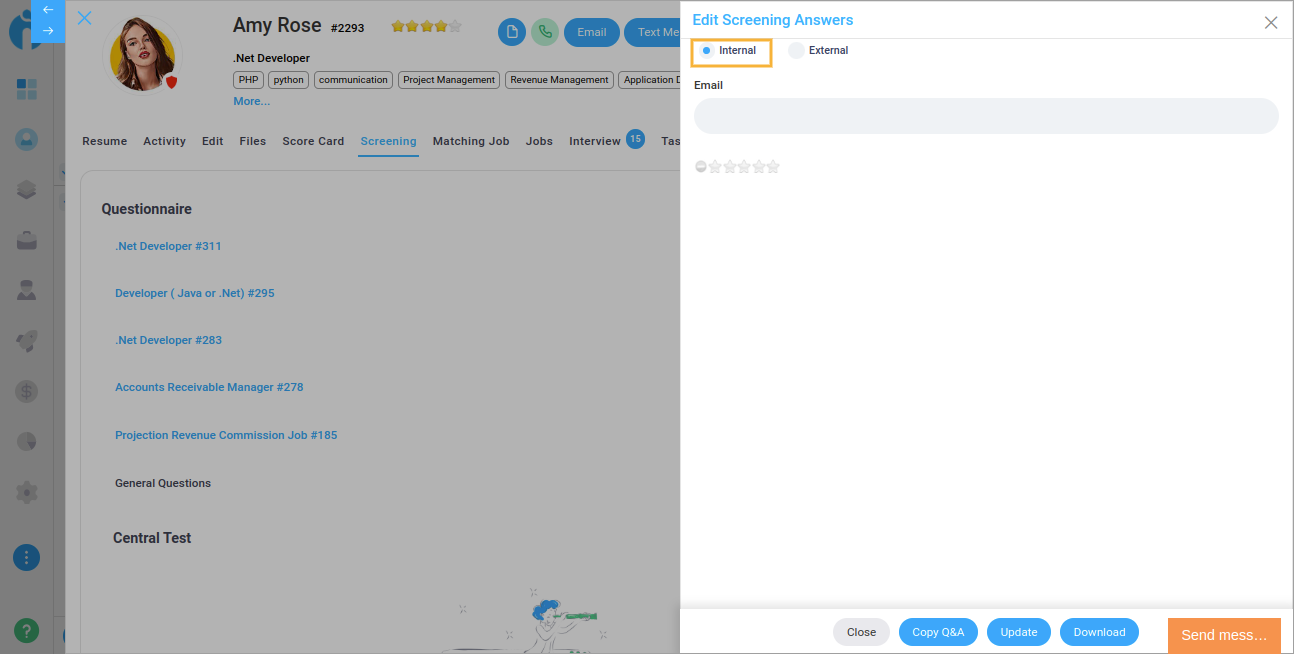Close the candidate profile with blue X
This screenshot has height=654, width=1294.
coord(85,18)
